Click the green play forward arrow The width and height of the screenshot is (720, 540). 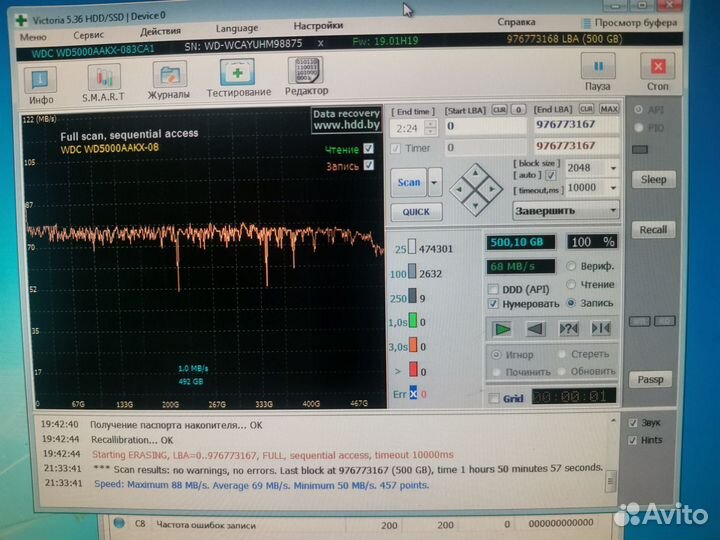point(503,328)
